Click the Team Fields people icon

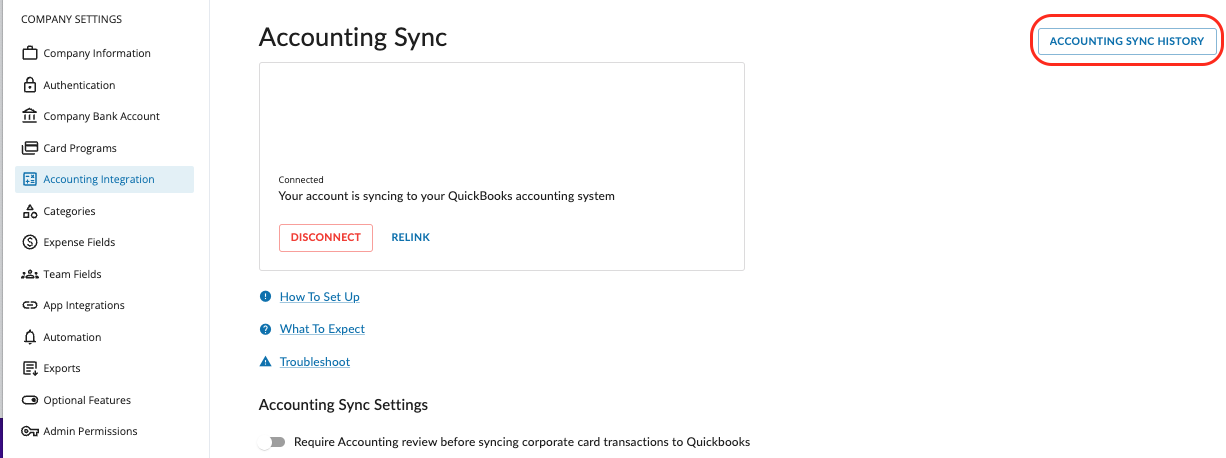(29, 274)
